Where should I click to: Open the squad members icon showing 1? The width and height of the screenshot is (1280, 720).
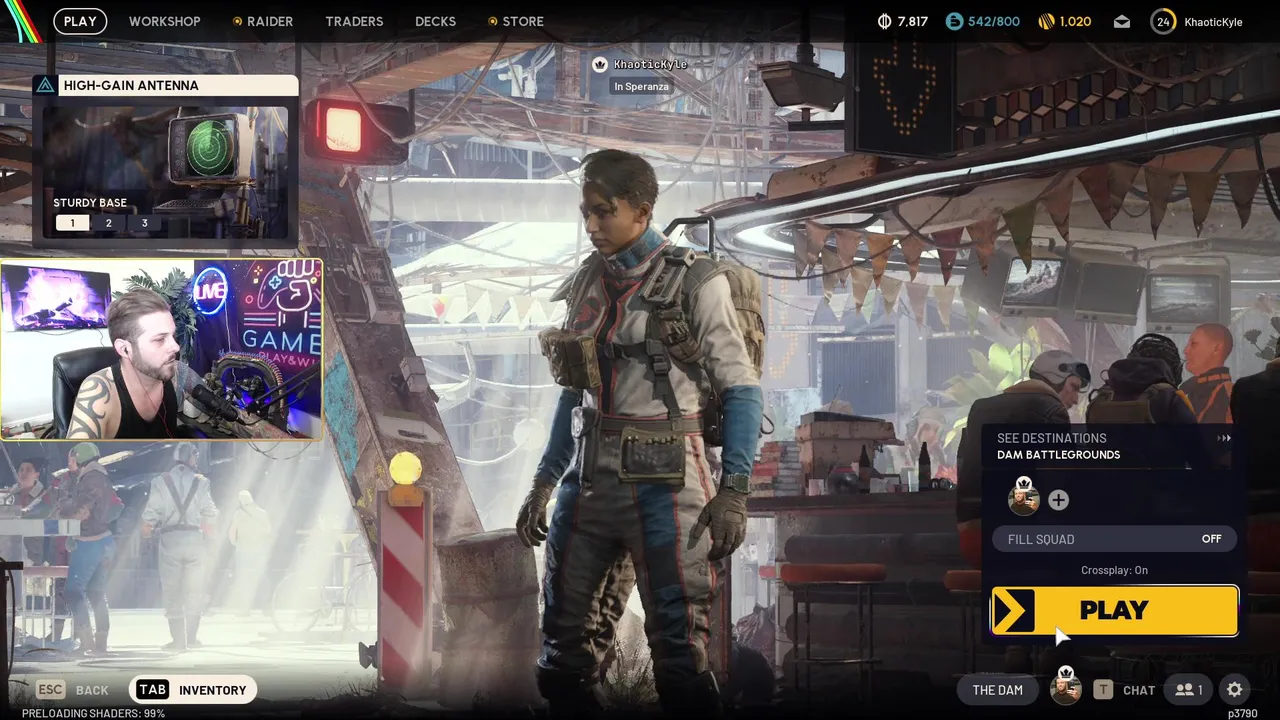tap(1189, 690)
